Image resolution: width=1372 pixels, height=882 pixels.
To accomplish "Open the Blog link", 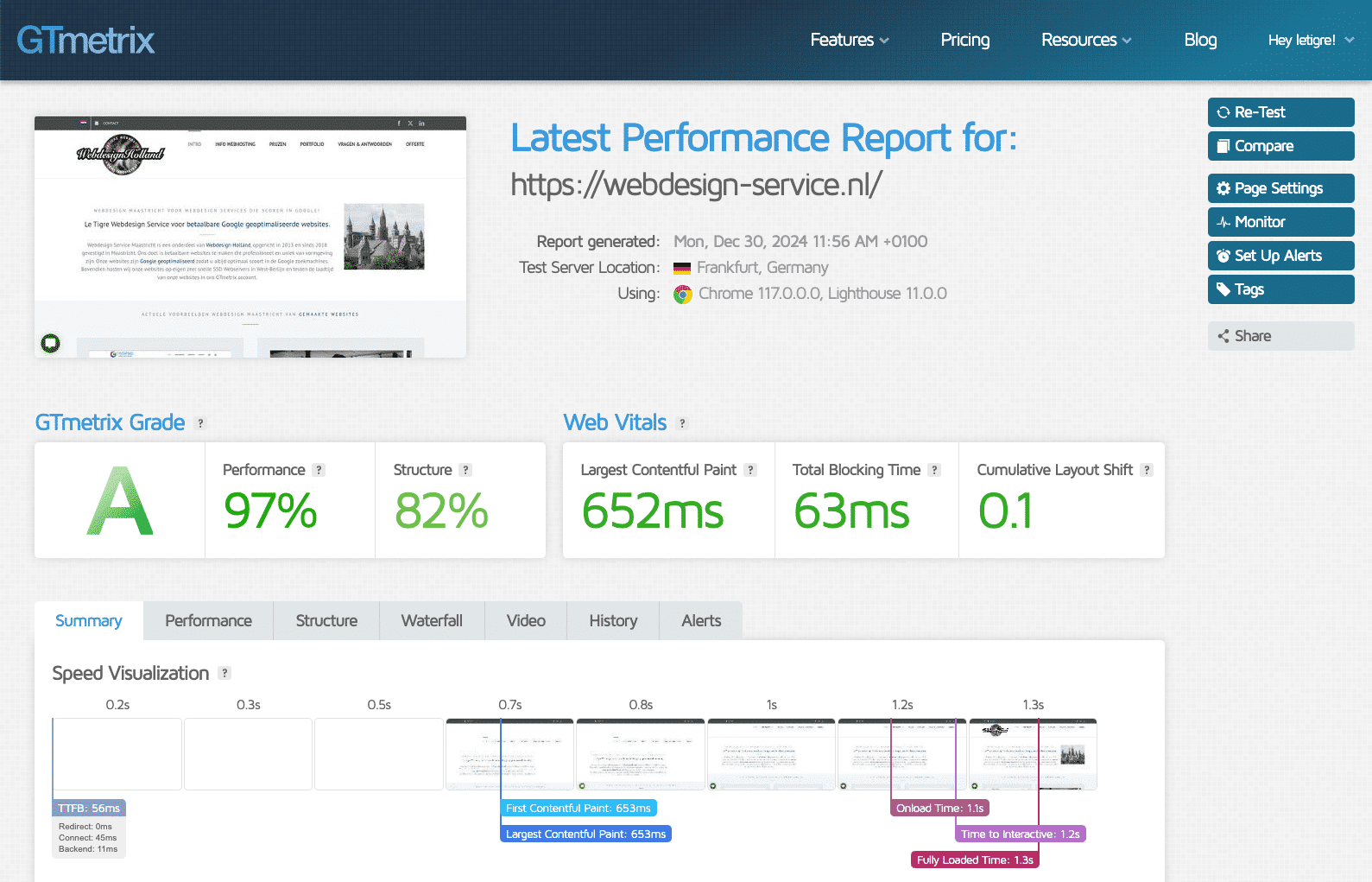I will [1200, 40].
